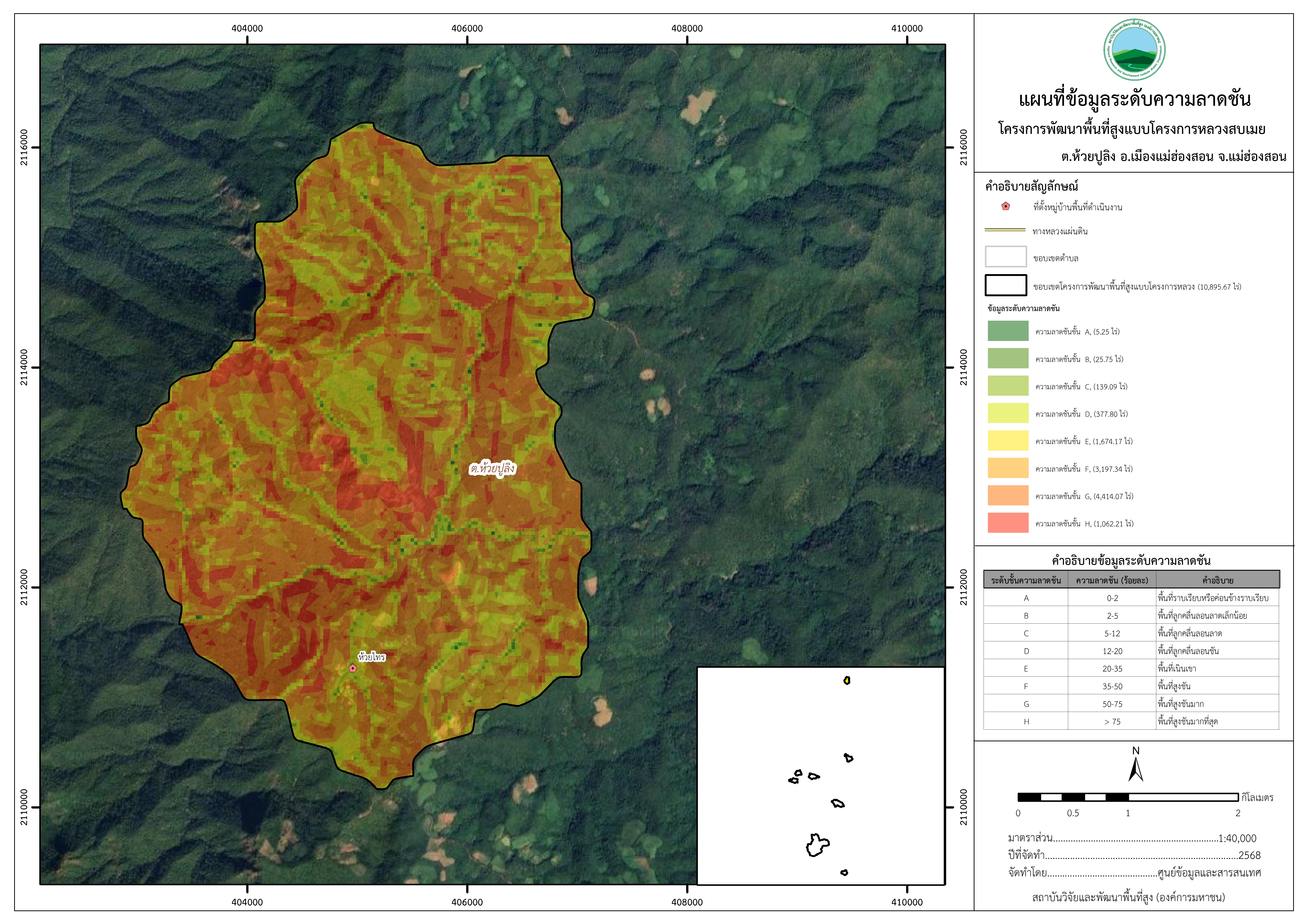Image resolution: width=1306 pixels, height=924 pixels.
Task: Click legend label ความลาดชันชั้น C, (139.09 ไร่)
Action: pos(1081,387)
